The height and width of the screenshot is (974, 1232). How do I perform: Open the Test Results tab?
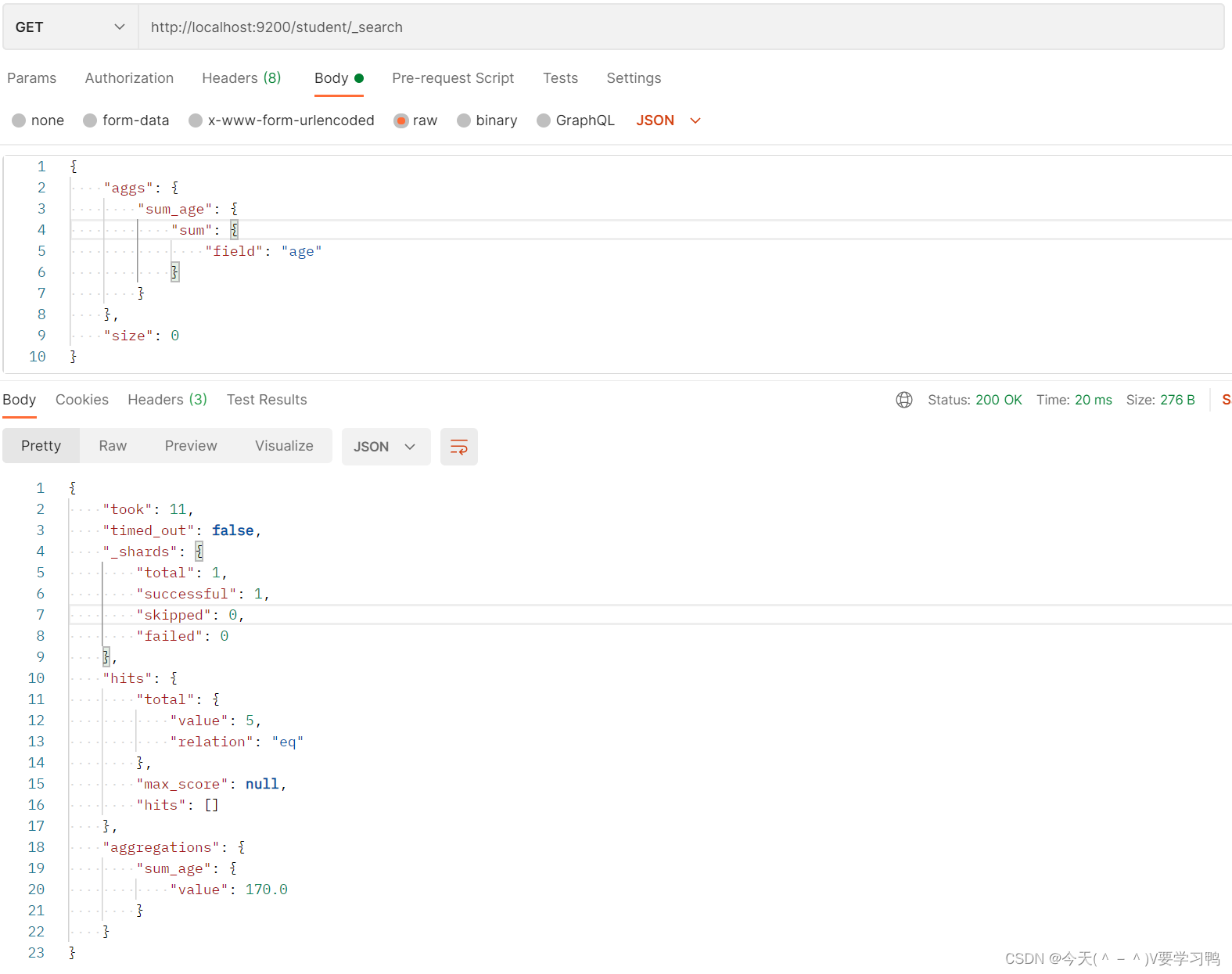pos(267,400)
